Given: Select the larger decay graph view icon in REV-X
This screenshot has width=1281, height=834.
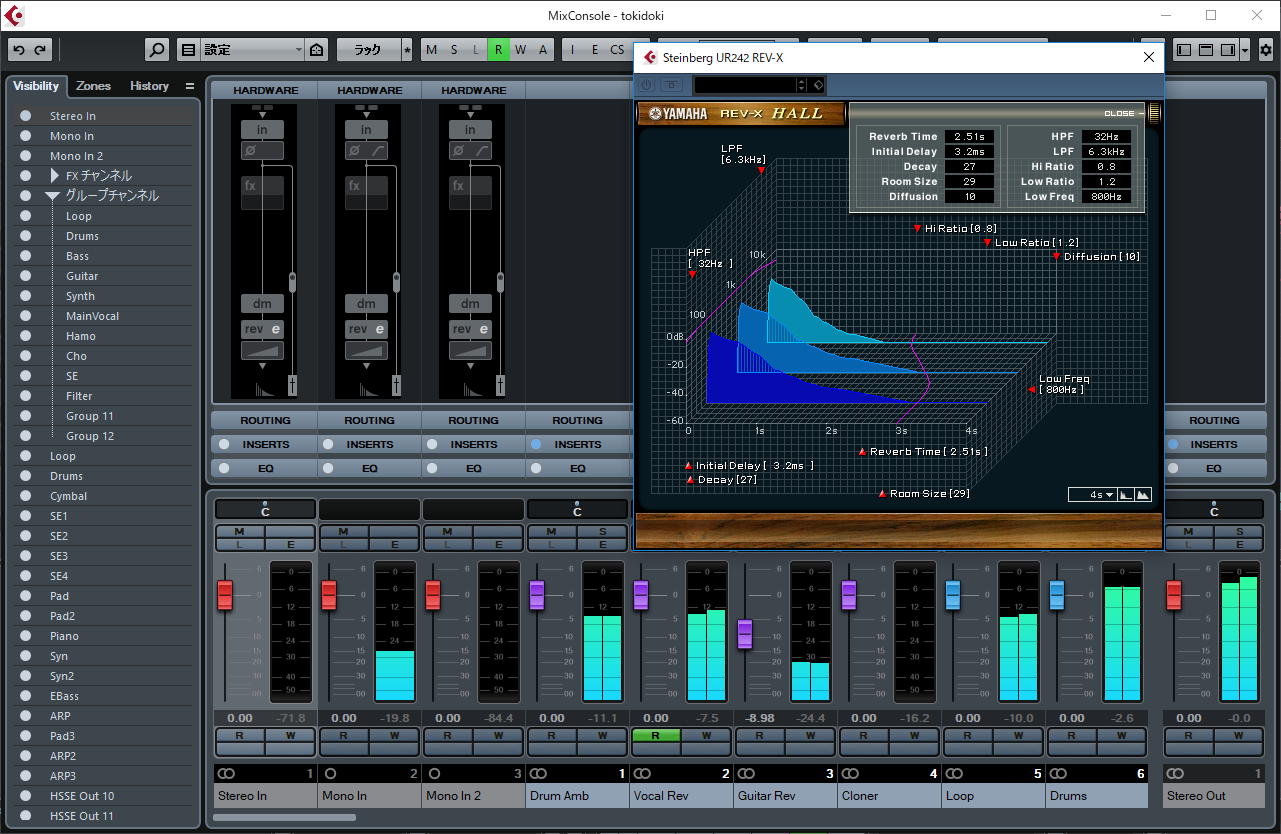Looking at the screenshot, I should click(x=1142, y=494).
